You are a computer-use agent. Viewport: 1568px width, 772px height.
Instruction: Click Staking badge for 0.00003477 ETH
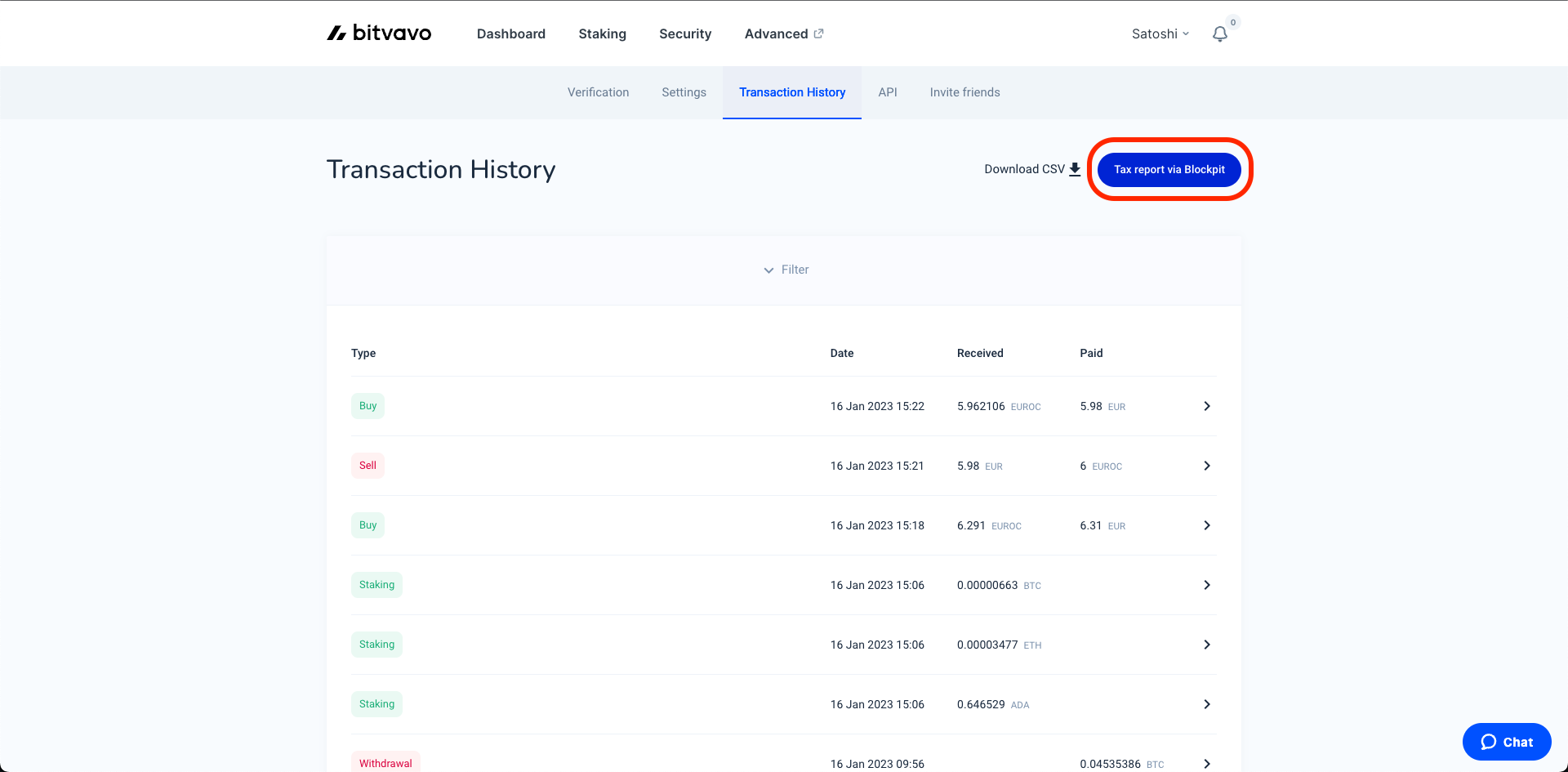pyautogui.click(x=376, y=645)
